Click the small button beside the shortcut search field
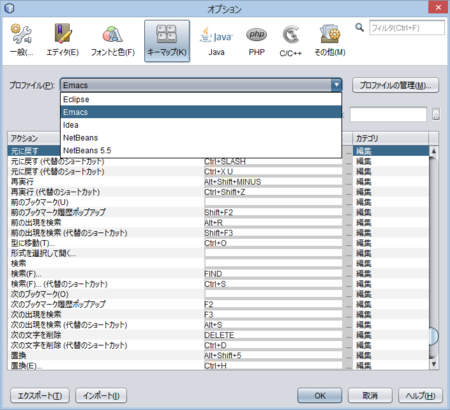Viewport: 450px width, 410px height. [436, 114]
